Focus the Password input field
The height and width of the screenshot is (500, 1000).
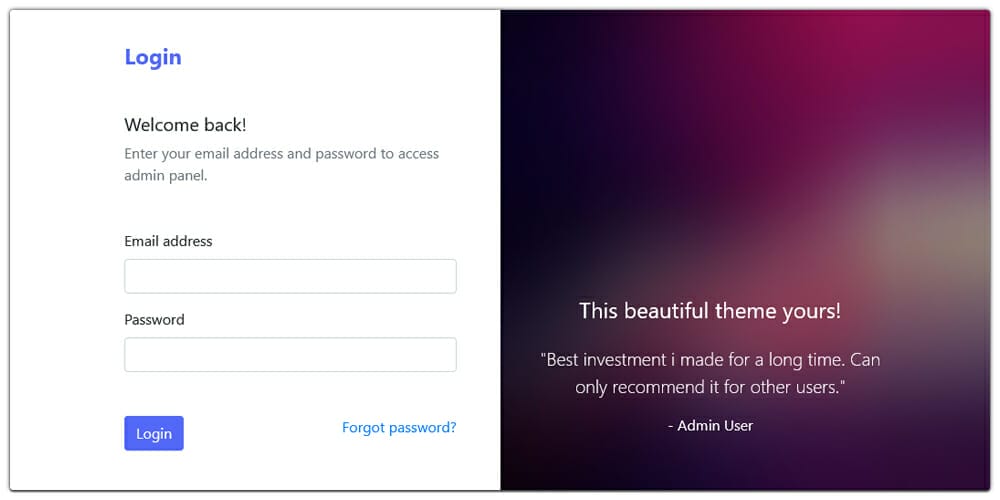pos(290,355)
